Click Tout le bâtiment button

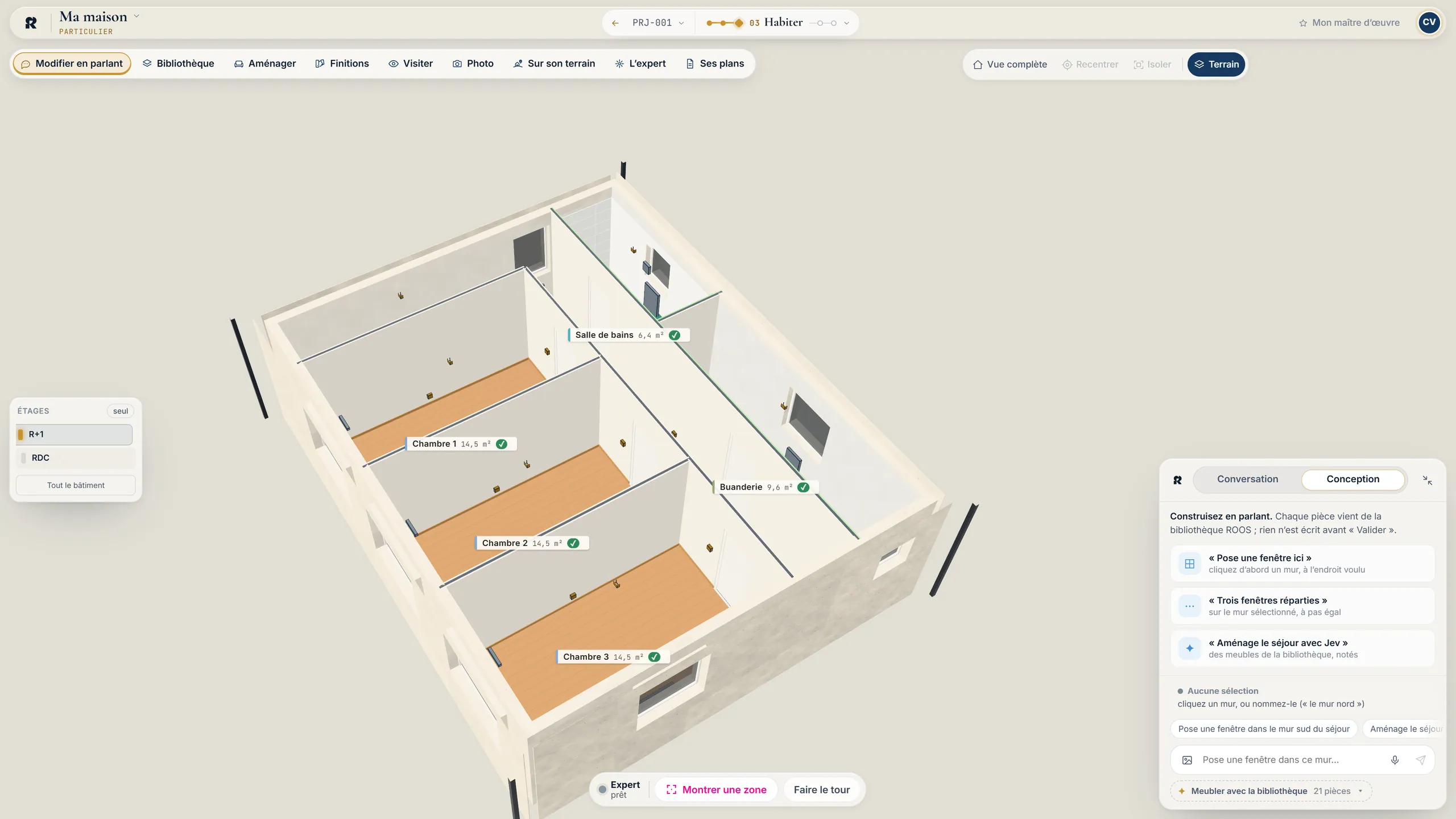tap(76, 486)
